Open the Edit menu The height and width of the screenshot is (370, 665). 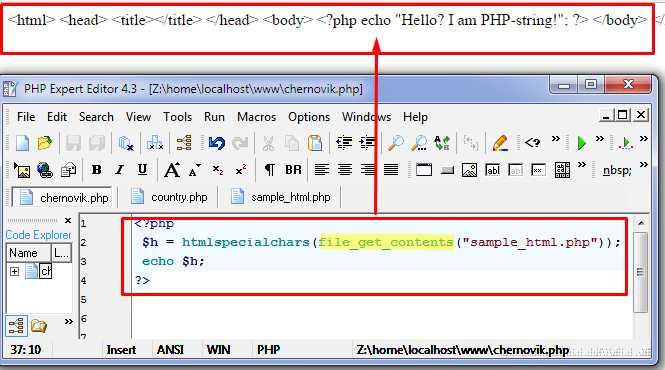coord(57,117)
